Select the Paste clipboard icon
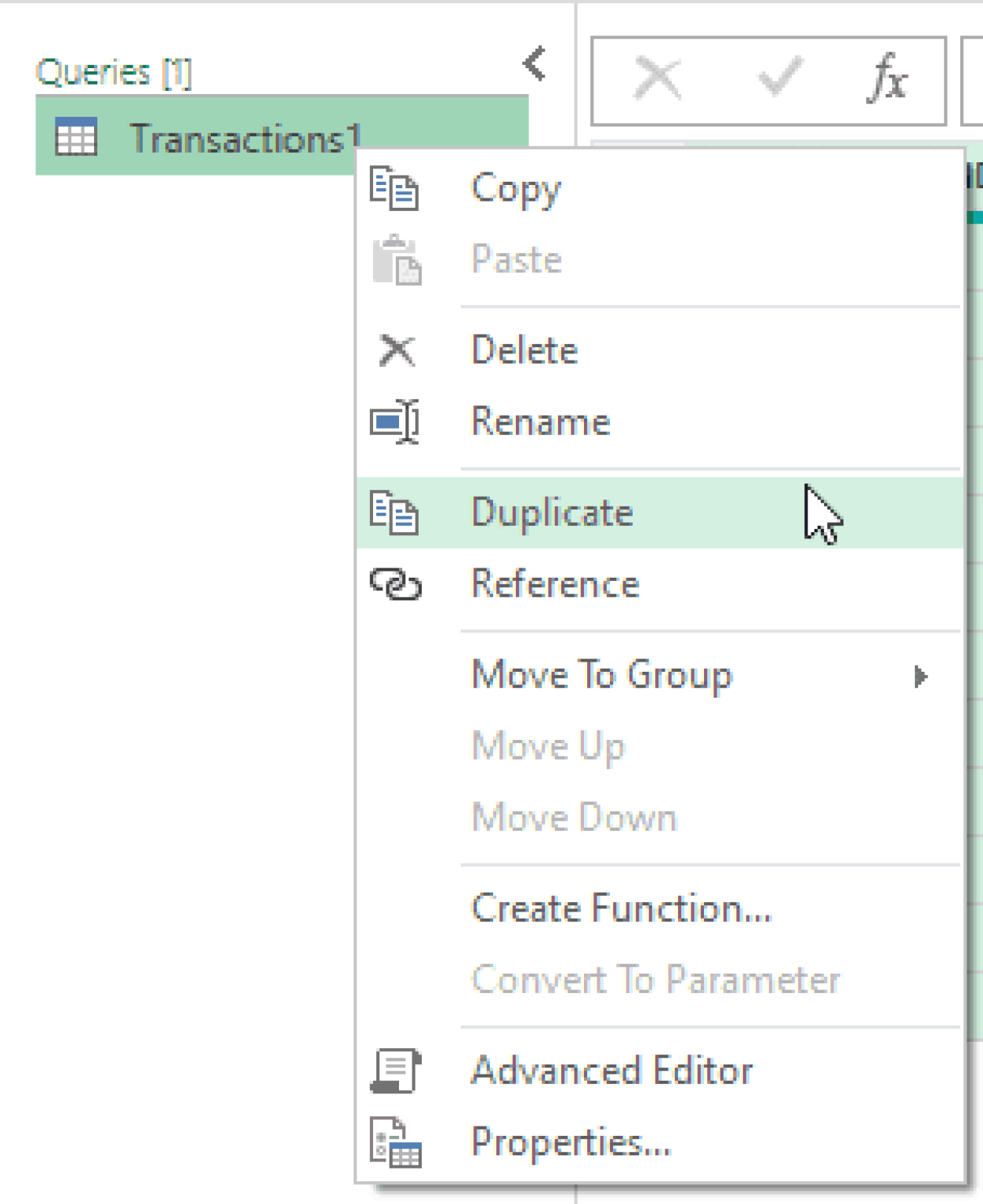The image size is (983, 1204). click(x=396, y=261)
